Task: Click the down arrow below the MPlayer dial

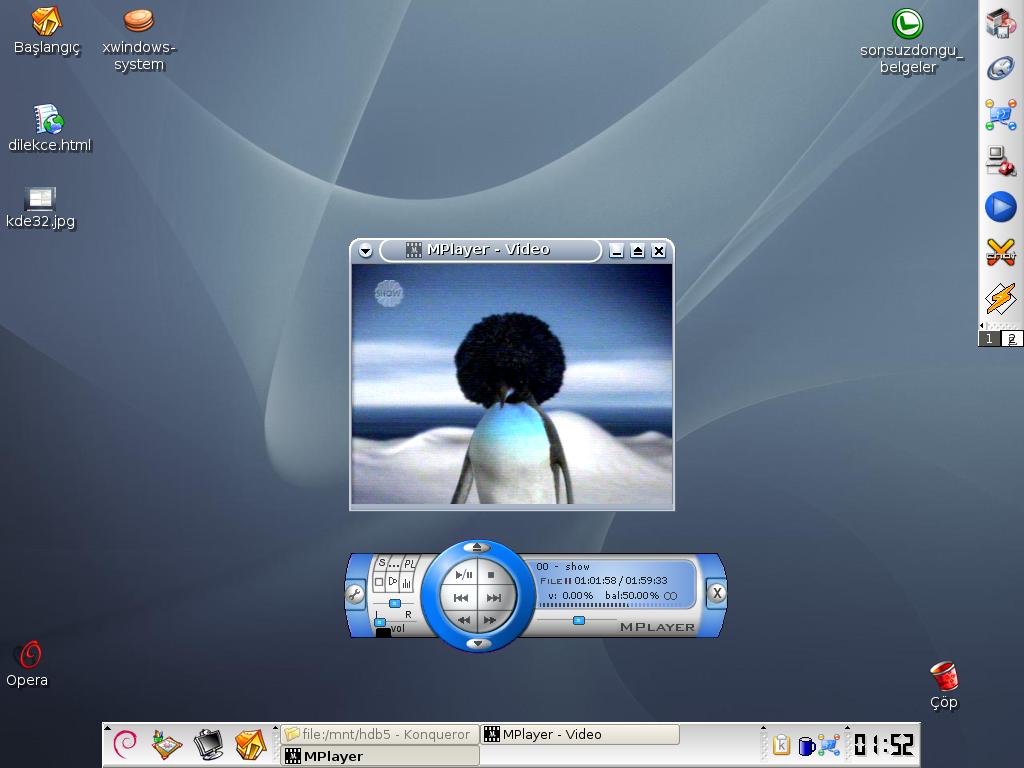Action: 478,643
